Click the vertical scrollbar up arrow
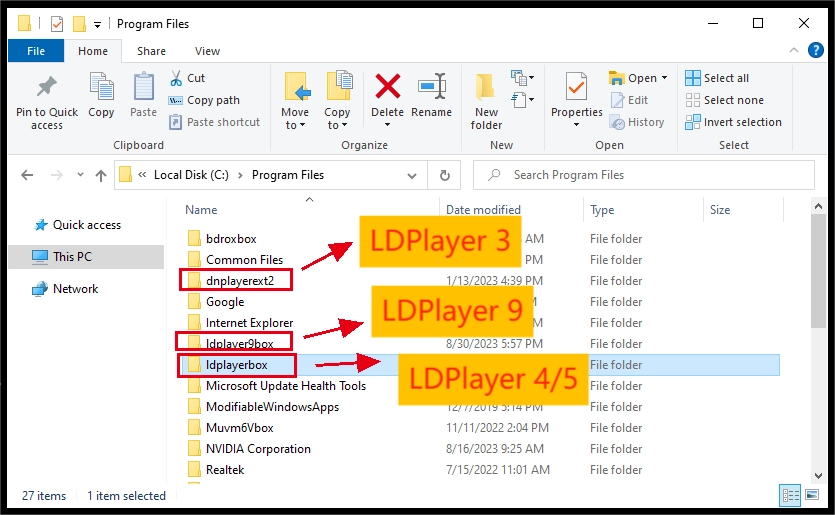The height and width of the screenshot is (515, 835). [x=818, y=206]
